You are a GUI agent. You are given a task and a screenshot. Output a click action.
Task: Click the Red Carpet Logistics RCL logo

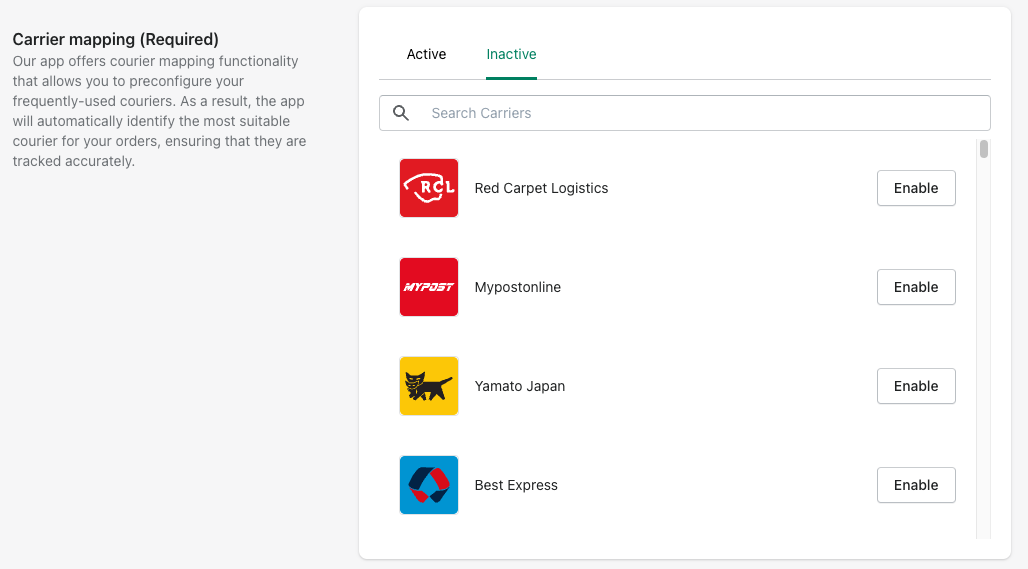coord(429,188)
